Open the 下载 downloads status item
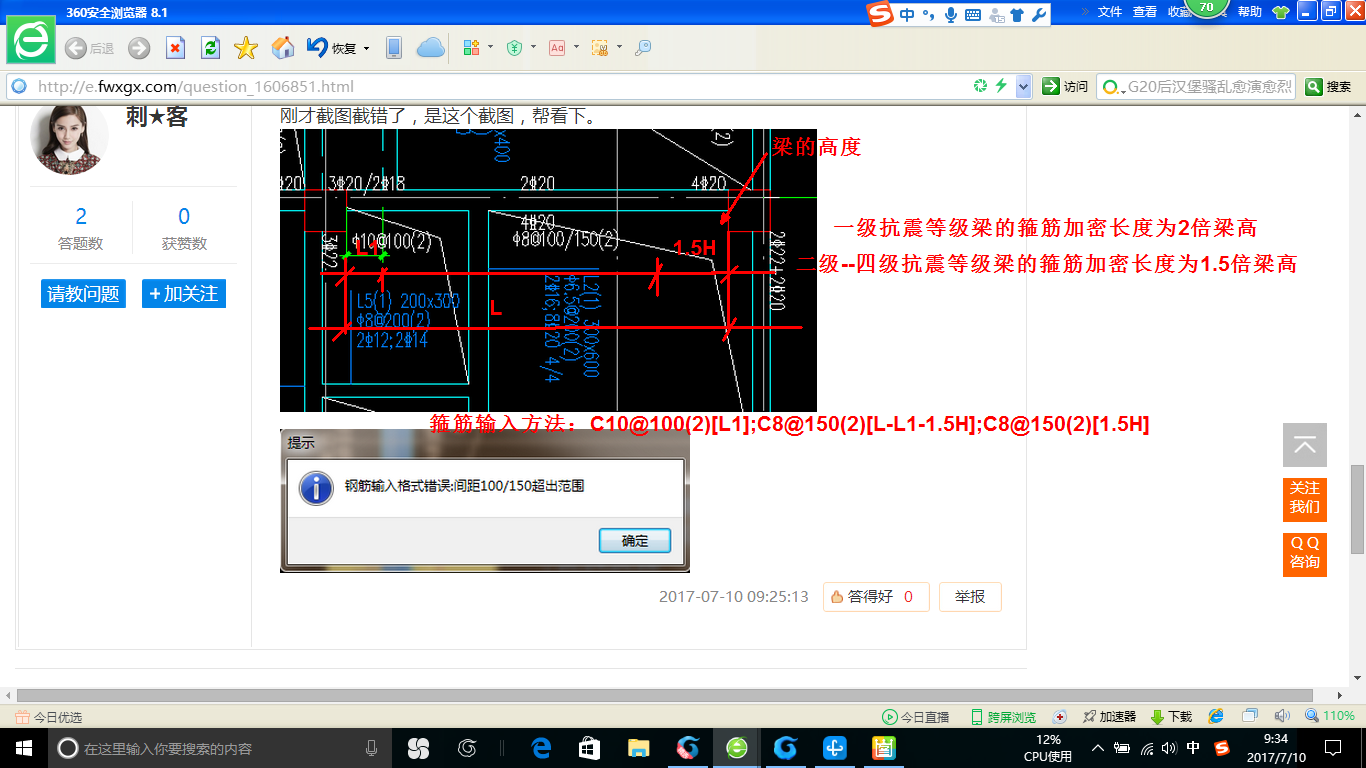 click(1171, 717)
